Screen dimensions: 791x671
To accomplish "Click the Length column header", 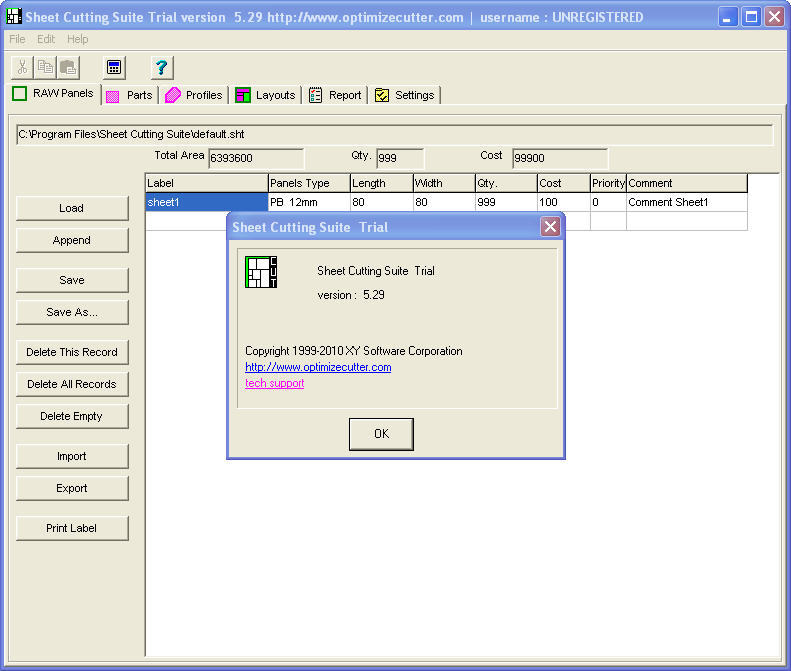I will [381, 183].
